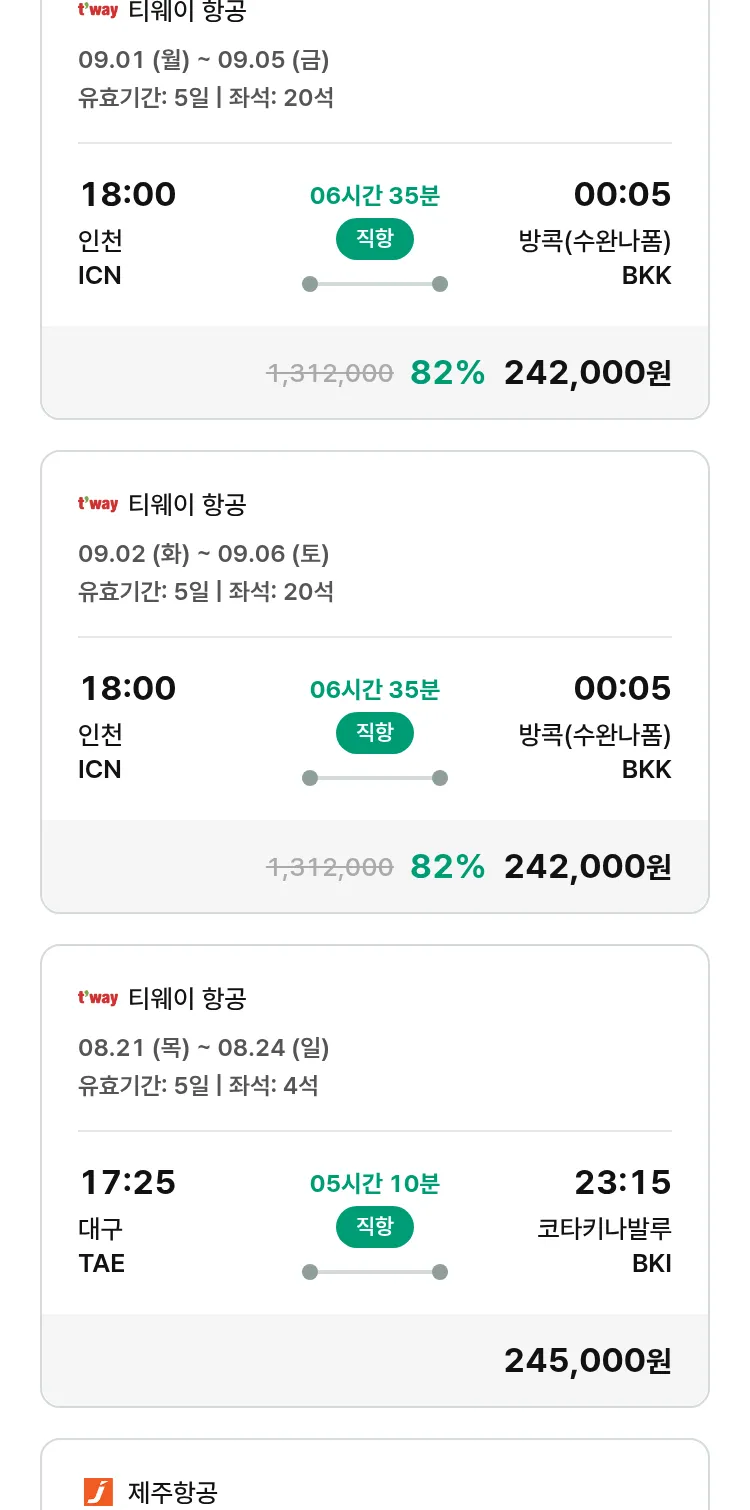
Task: Select the 245,000원 price for Kota Kinabalu
Action: point(587,1360)
